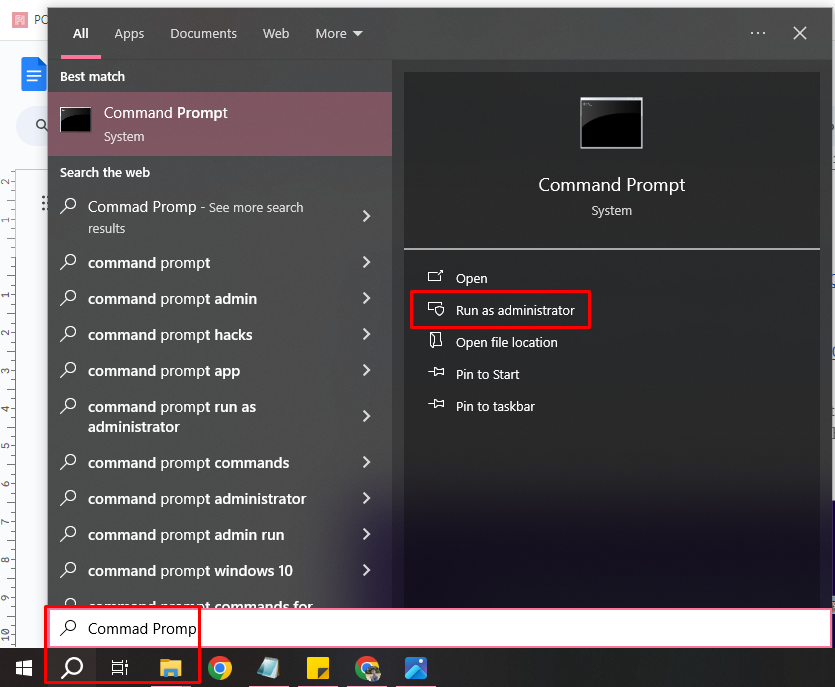Click magnifier icon inside the search box

pyautogui.click(x=69, y=628)
